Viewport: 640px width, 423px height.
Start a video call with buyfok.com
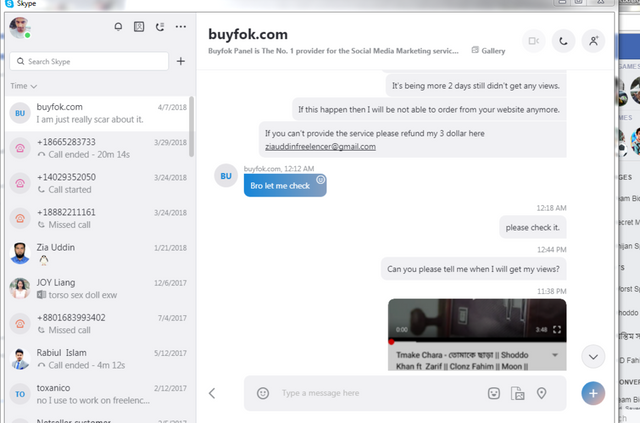click(x=533, y=41)
